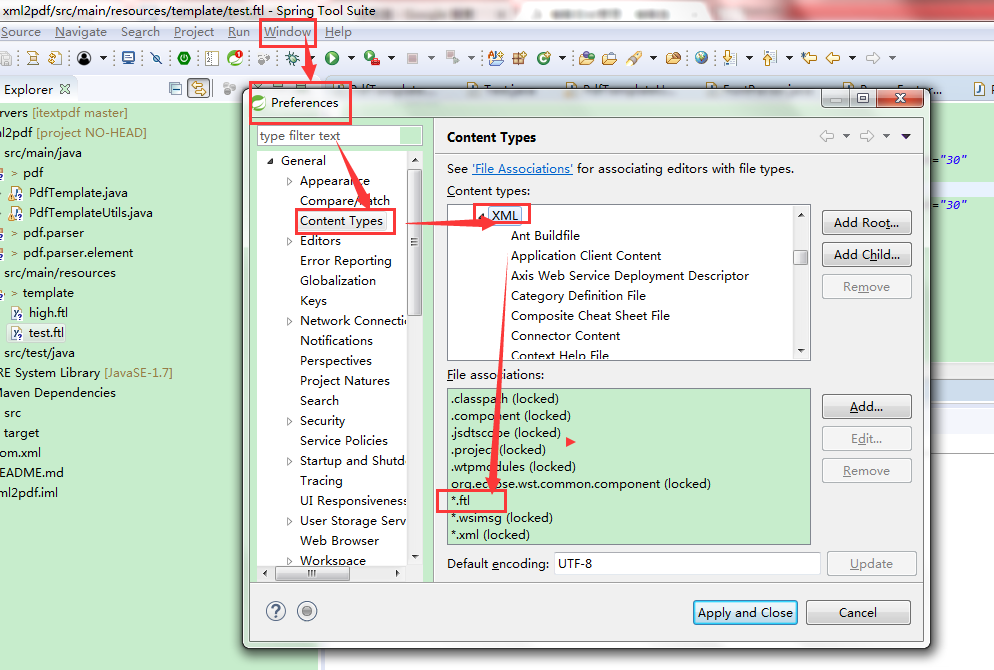The width and height of the screenshot is (994, 670).
Task: Collapse the XML content type node
Action: [482, 216]
